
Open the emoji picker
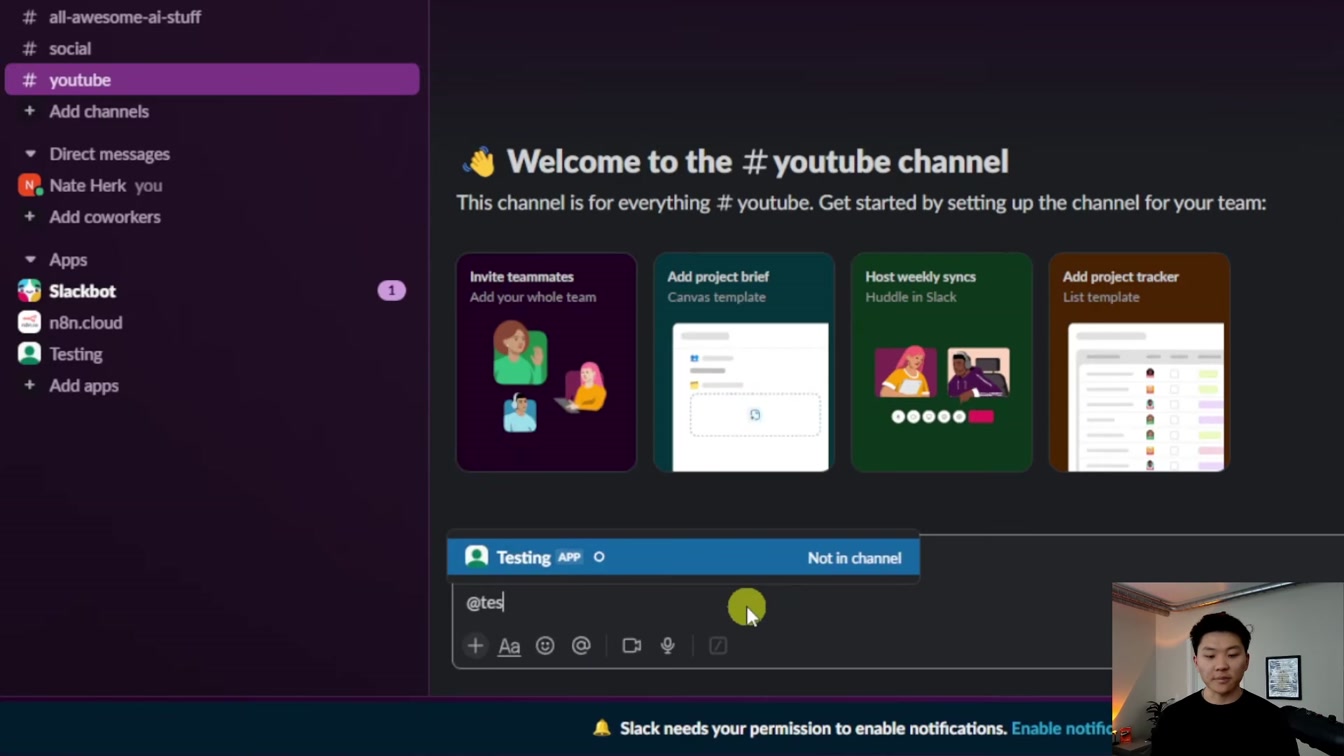(545, 646)
